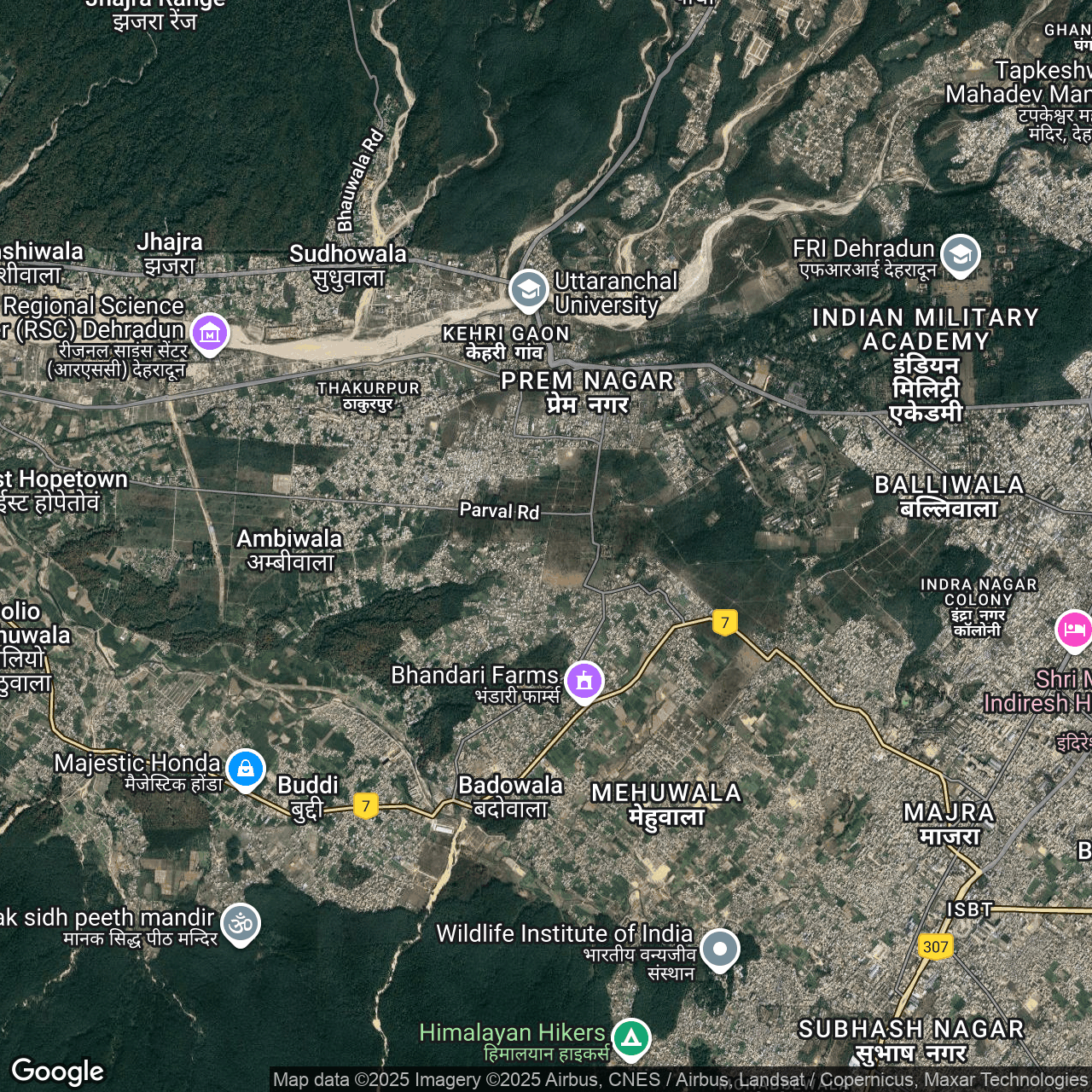
Task: Click the Uttaranchal University marker icon
Action: (x=528, y=290)
